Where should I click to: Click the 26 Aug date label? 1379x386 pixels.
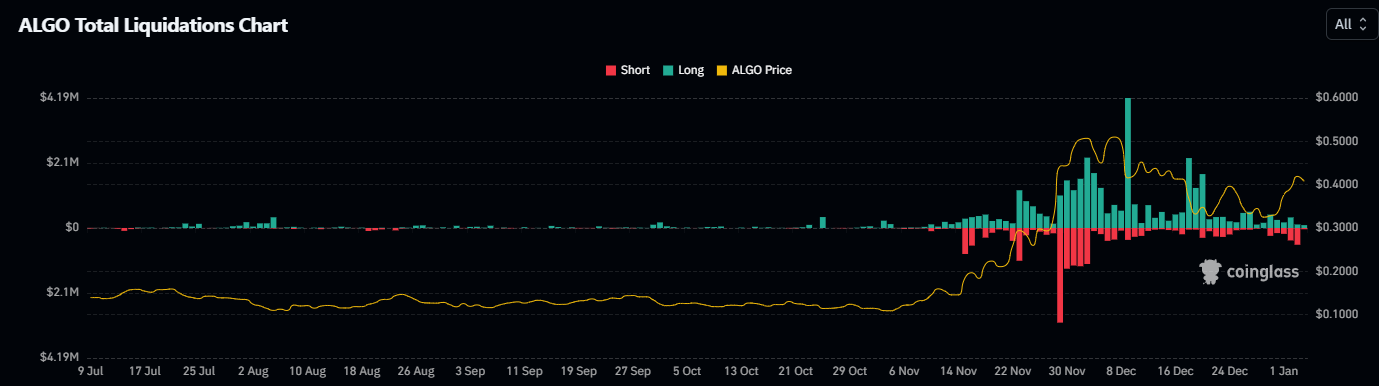coord(416,371)
